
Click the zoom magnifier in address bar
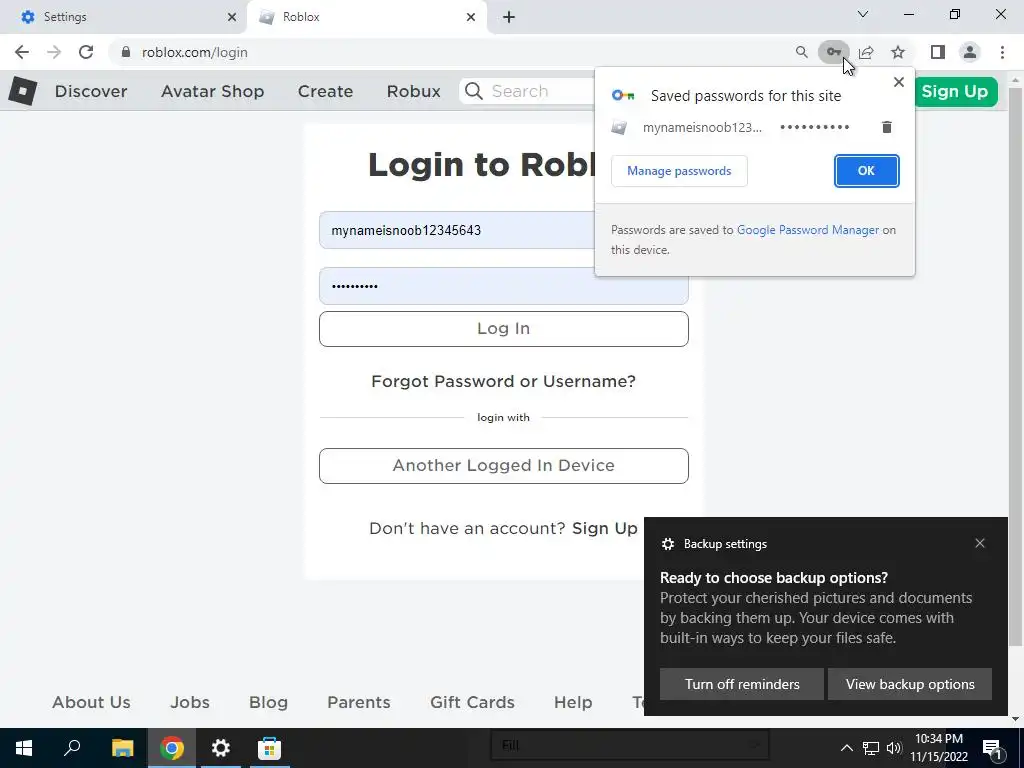point(801,52)
